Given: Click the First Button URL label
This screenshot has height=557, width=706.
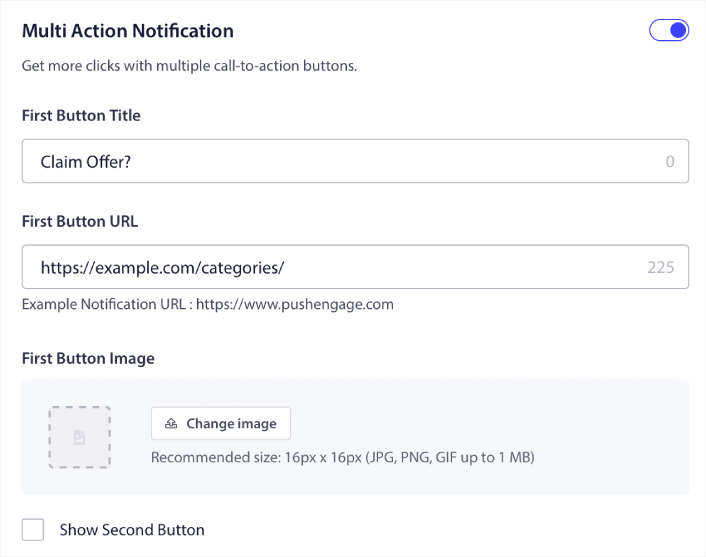Looking at the screenshot, I should 80,221.
